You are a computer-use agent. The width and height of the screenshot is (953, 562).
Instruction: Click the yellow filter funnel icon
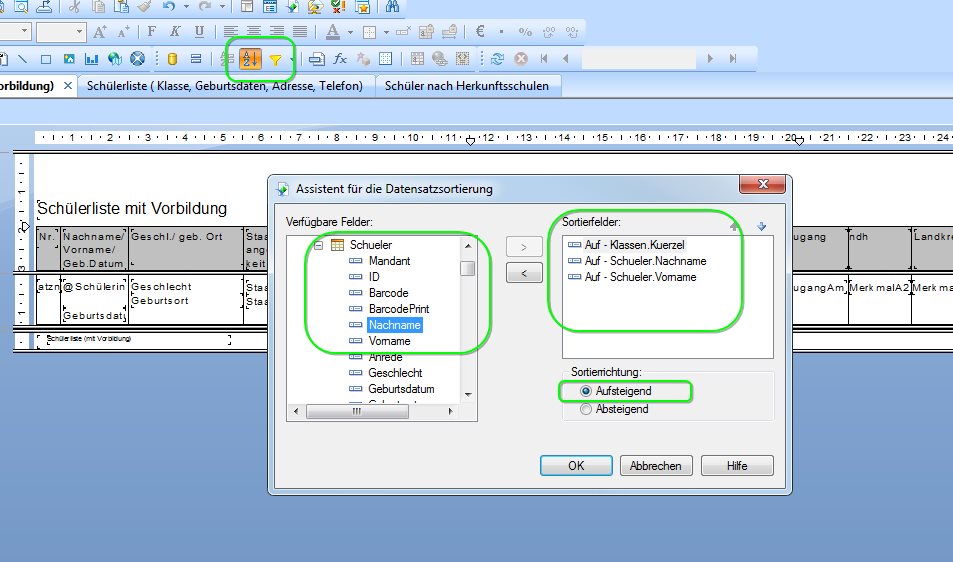(275, 60)
